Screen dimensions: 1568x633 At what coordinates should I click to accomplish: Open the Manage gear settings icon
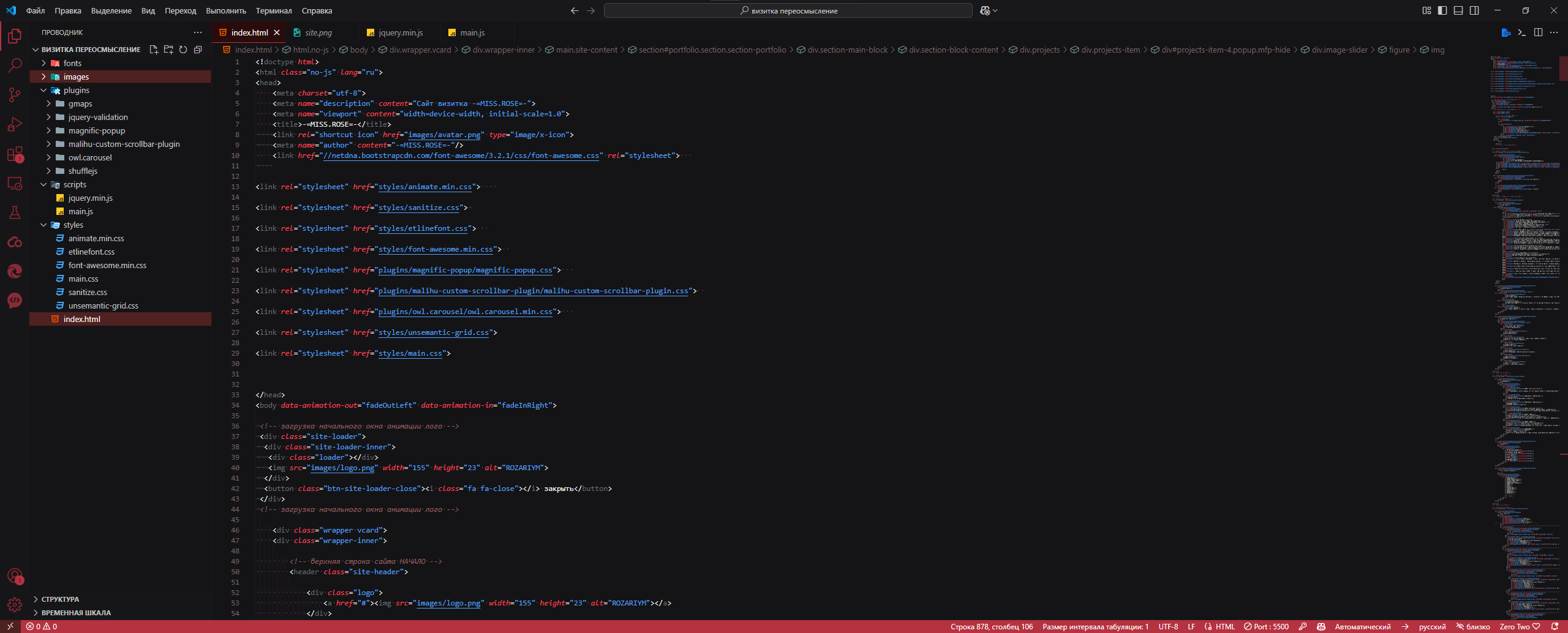click(x=15, y=605)
